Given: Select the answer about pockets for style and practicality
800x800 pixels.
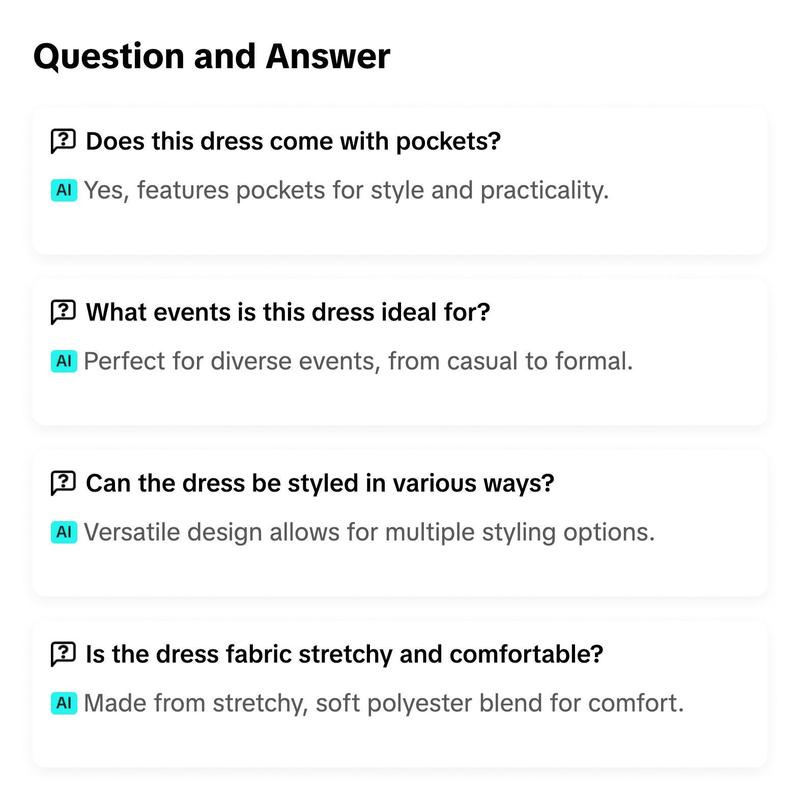Looking at the screenshot, I should [346, 190].
